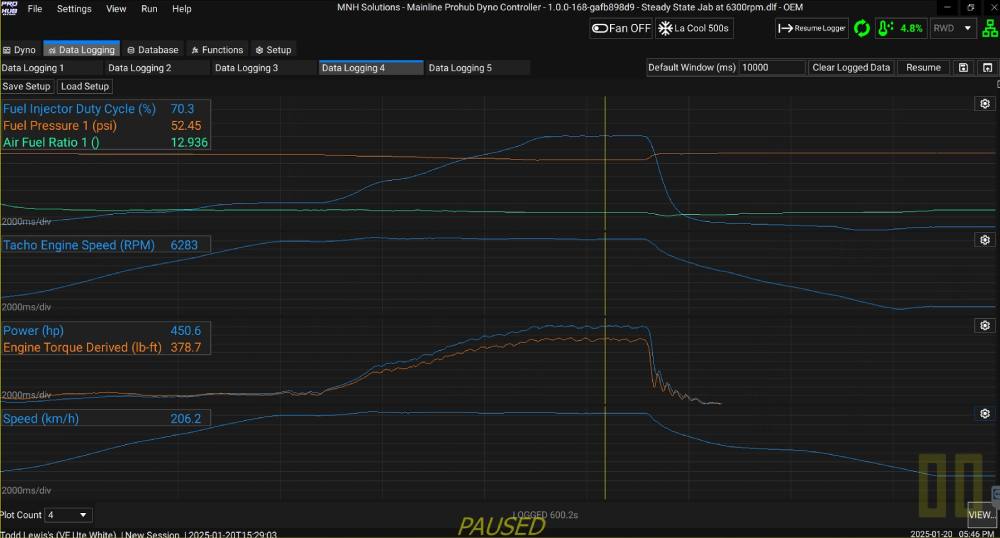Click the save floppy disk icon

(x=963, y=68)
